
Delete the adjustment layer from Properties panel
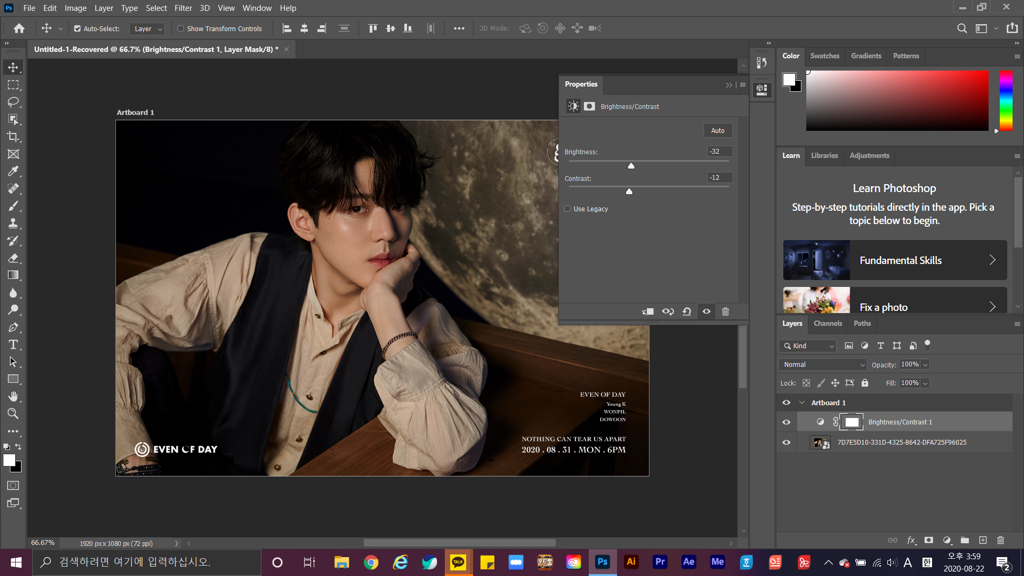(725, 312)
